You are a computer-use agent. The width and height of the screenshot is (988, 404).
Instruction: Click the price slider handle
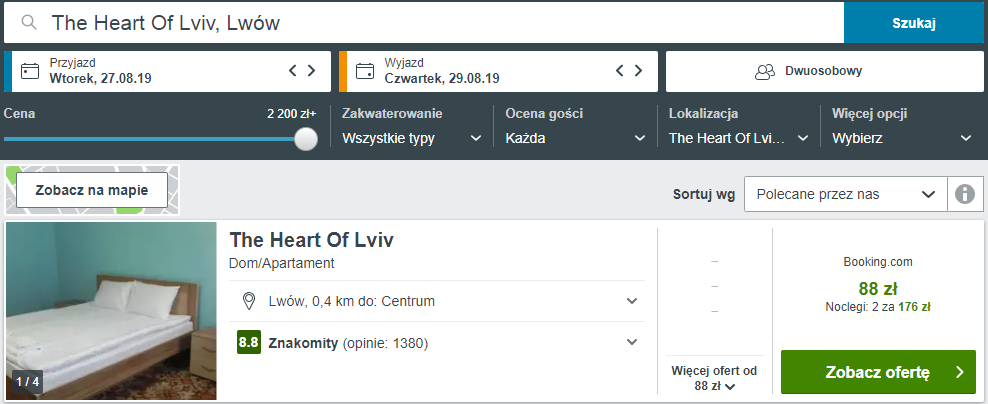pyautogui.click(x=306, y=139)
